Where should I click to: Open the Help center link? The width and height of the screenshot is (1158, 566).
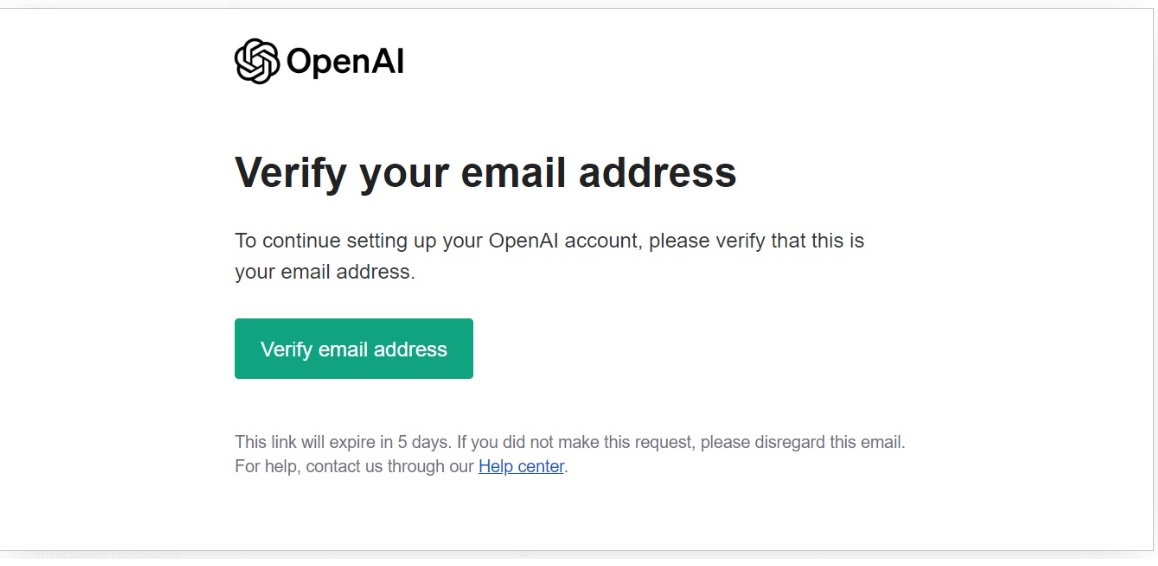click(x=521, y=466)
